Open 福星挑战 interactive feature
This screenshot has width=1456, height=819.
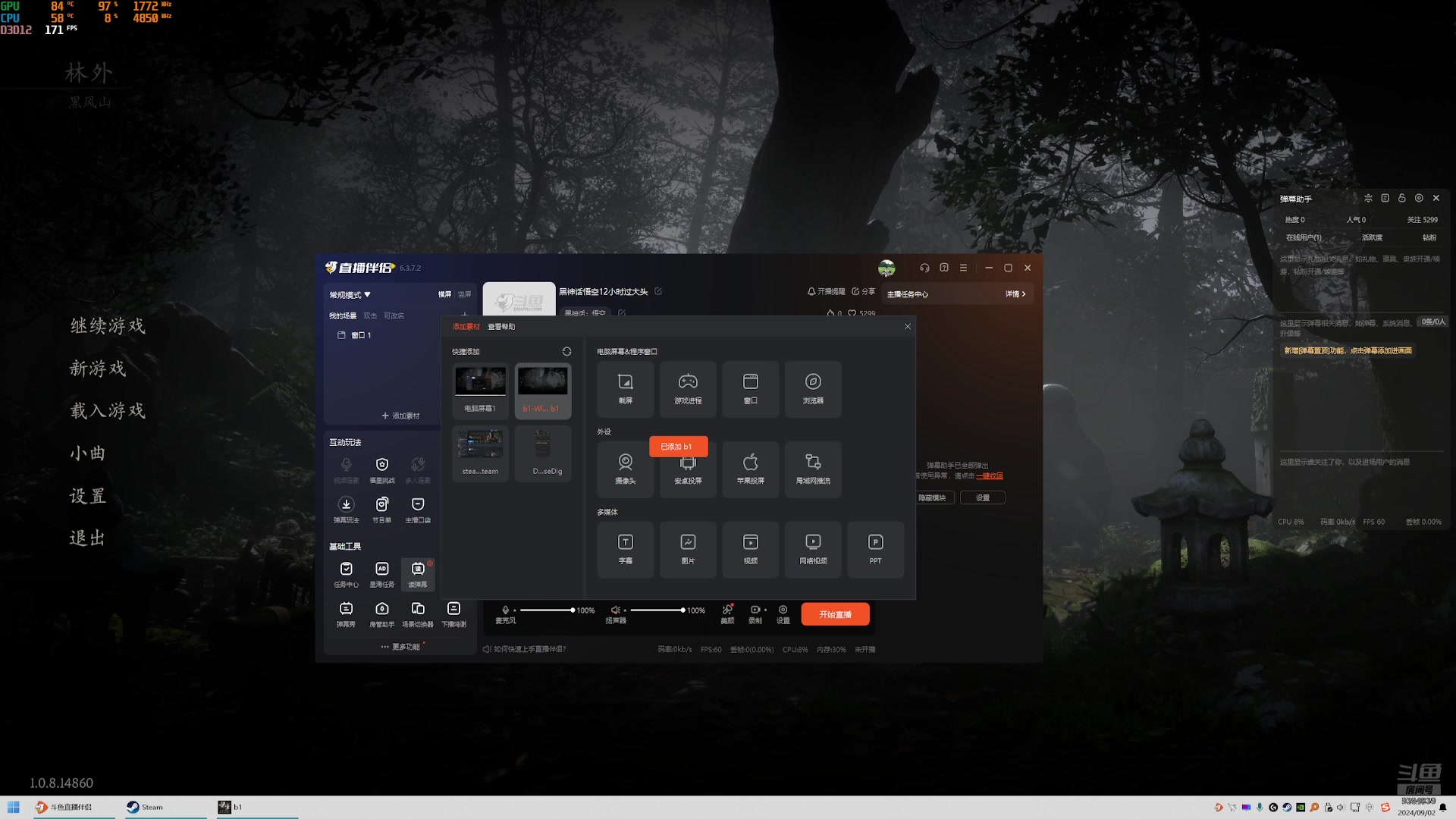click(x=382, y=470)
